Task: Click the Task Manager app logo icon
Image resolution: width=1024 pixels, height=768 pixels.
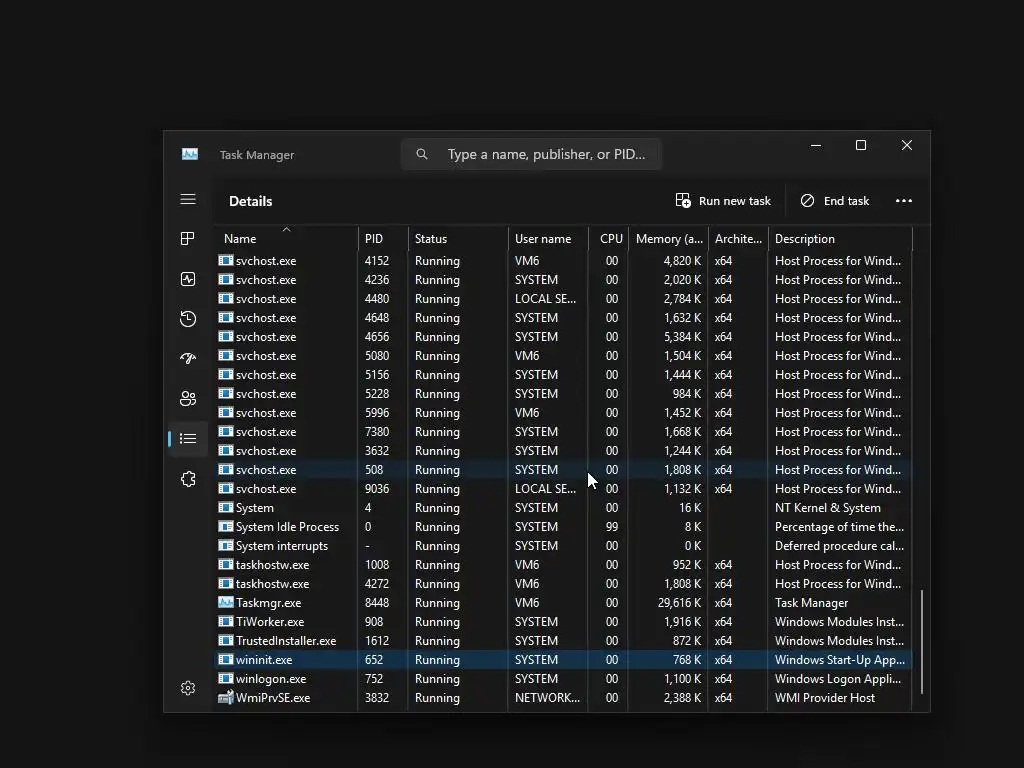Action: coord(190,154)
